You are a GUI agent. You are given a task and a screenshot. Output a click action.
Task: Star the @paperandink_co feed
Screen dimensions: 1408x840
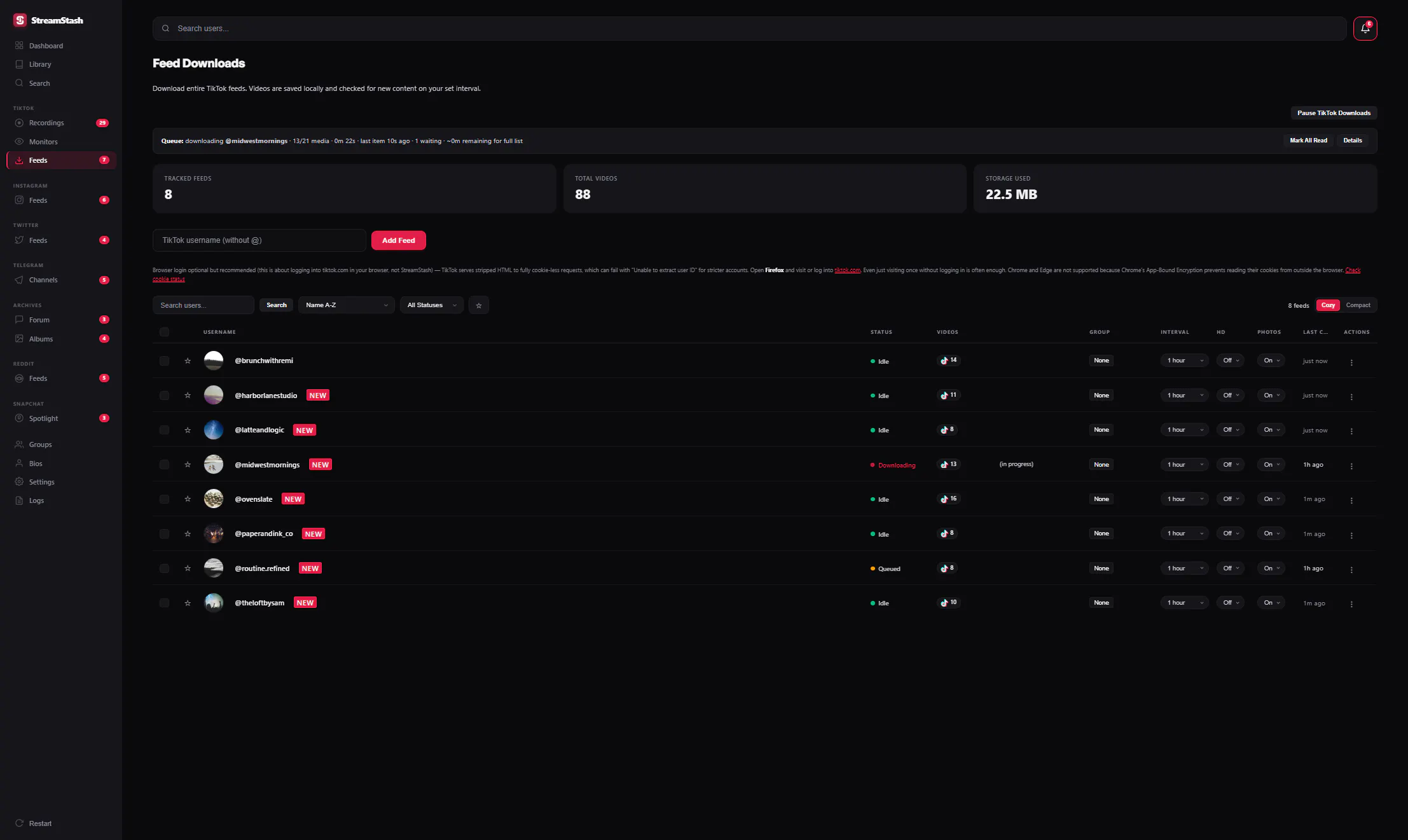(x=188, y=534)
